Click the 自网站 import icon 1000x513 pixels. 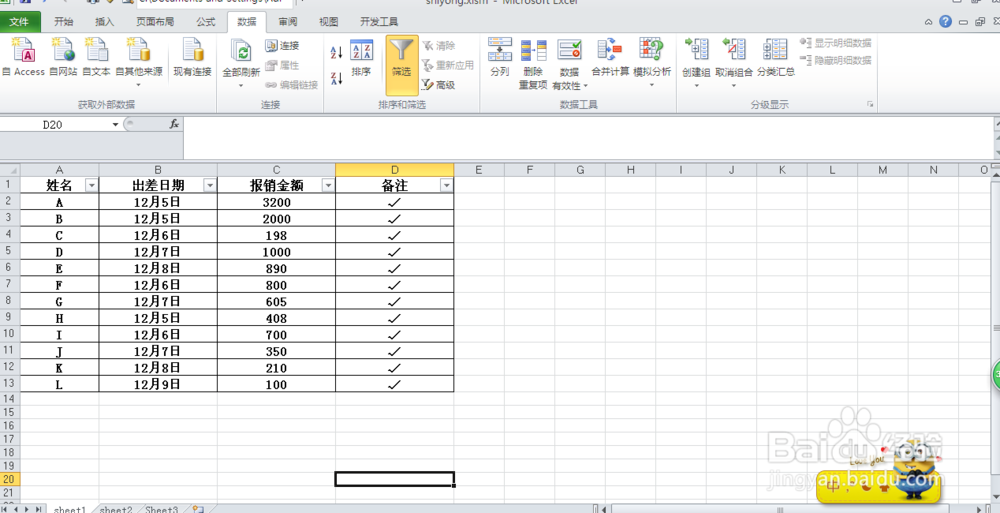(63, 57)
